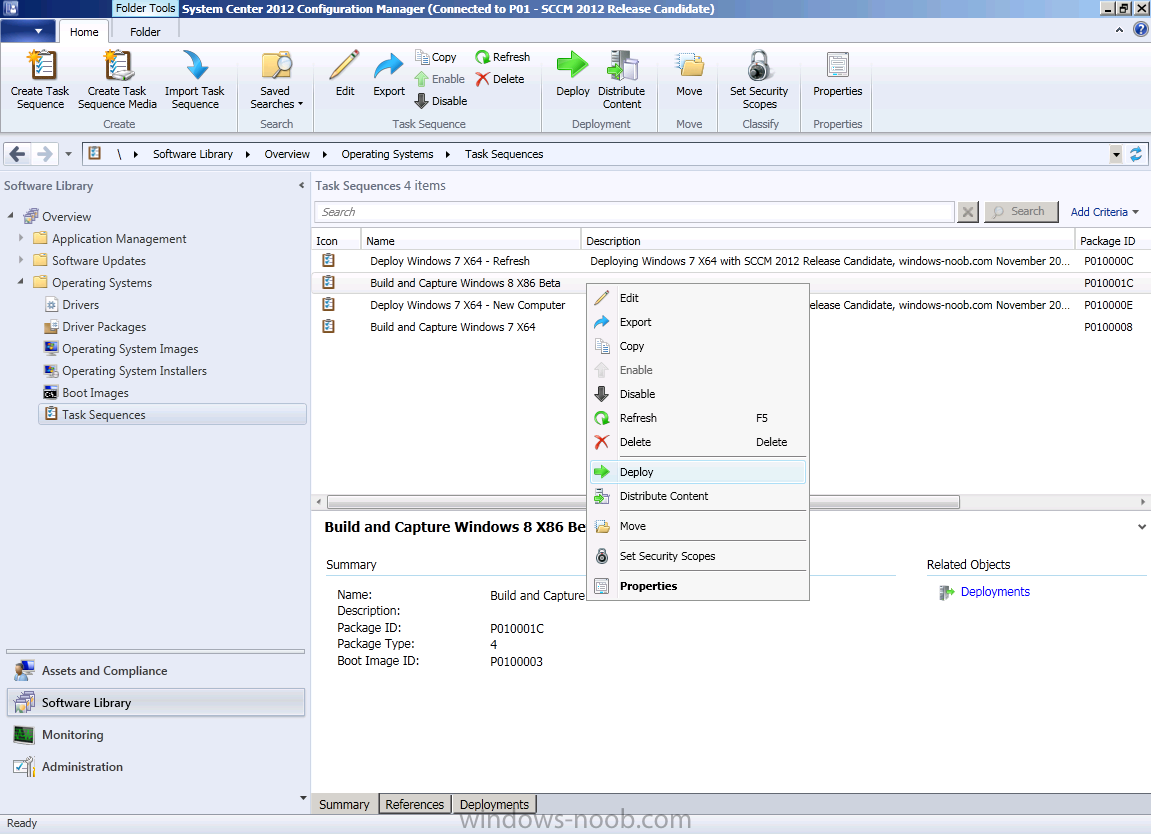Open the Add Criteria dropdown
Viewport: 1151px width, 834px height.
point(1105,212)
